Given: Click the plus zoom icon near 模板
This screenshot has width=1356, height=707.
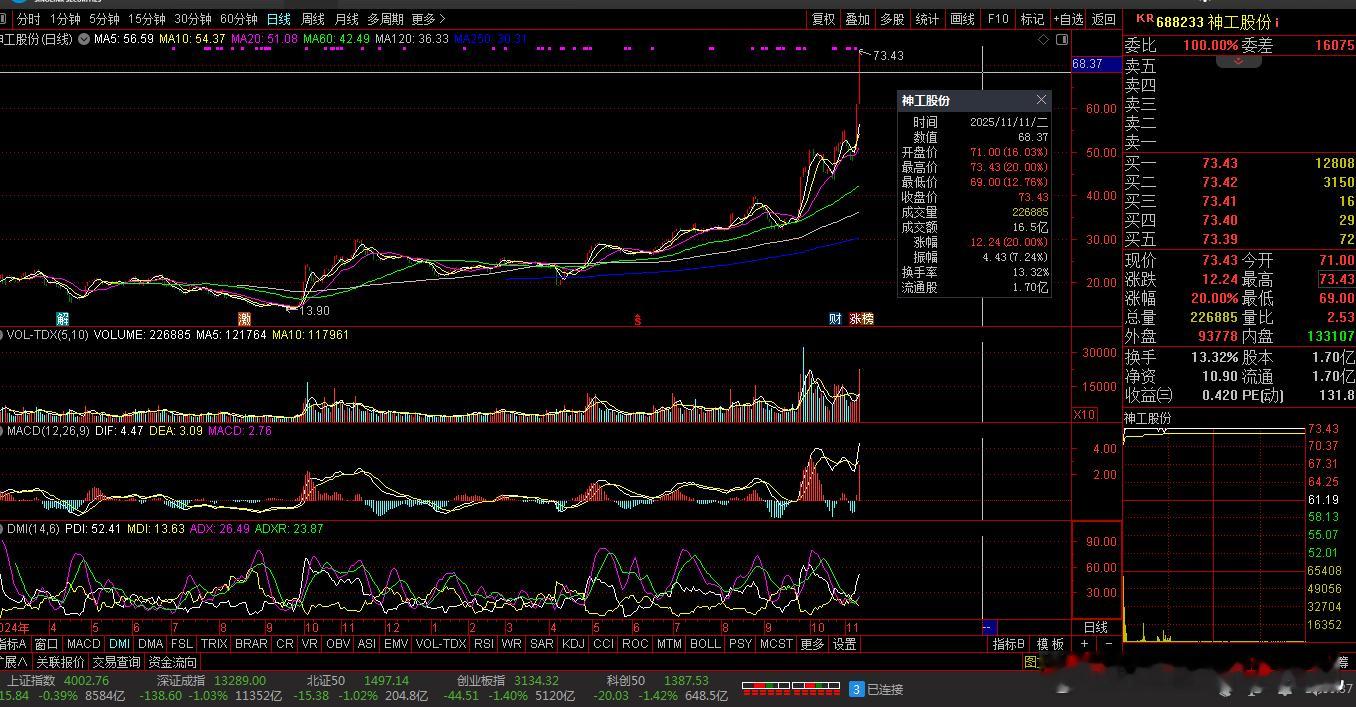Looking at the screenshot, I should (x=1084, y=645).
